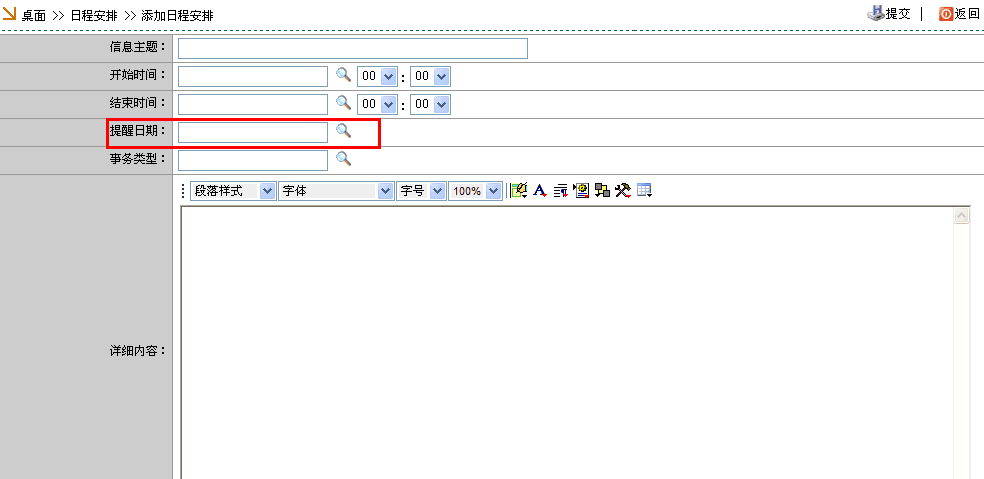Open the form components icon menu
This screenshot has height=479, width=984.
tap(602, 191)
